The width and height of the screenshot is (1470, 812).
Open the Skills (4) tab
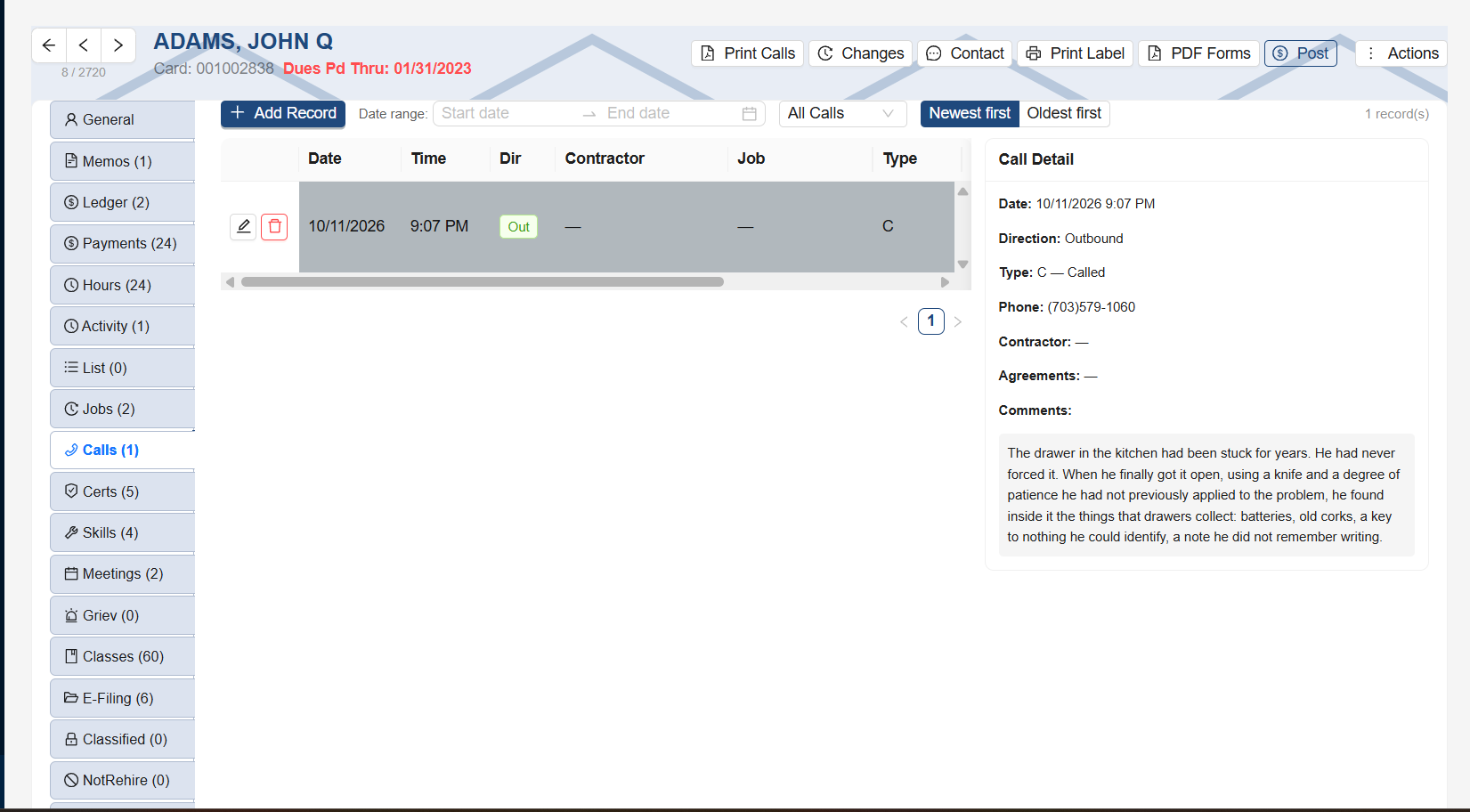pyautogui.click(x=122, y=532)
